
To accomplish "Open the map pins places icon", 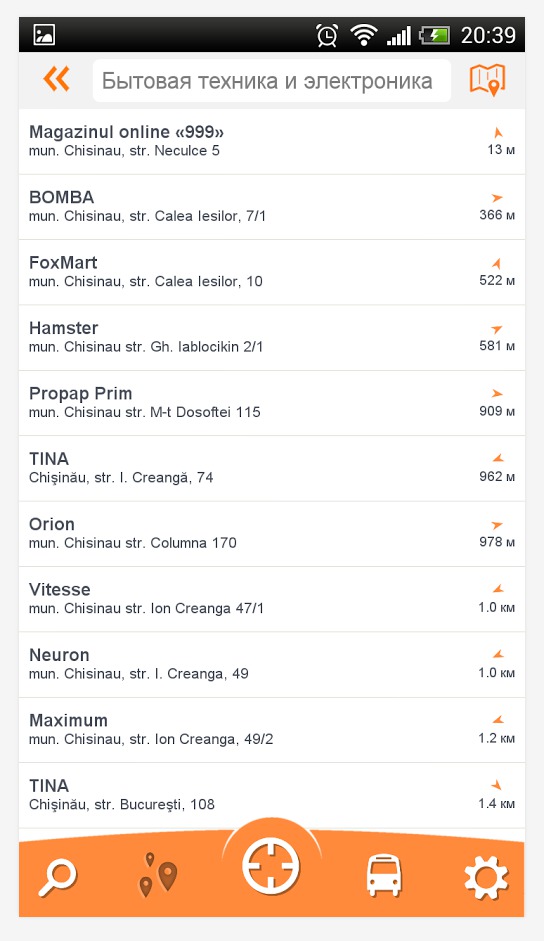I will click(x=157, y=875).
